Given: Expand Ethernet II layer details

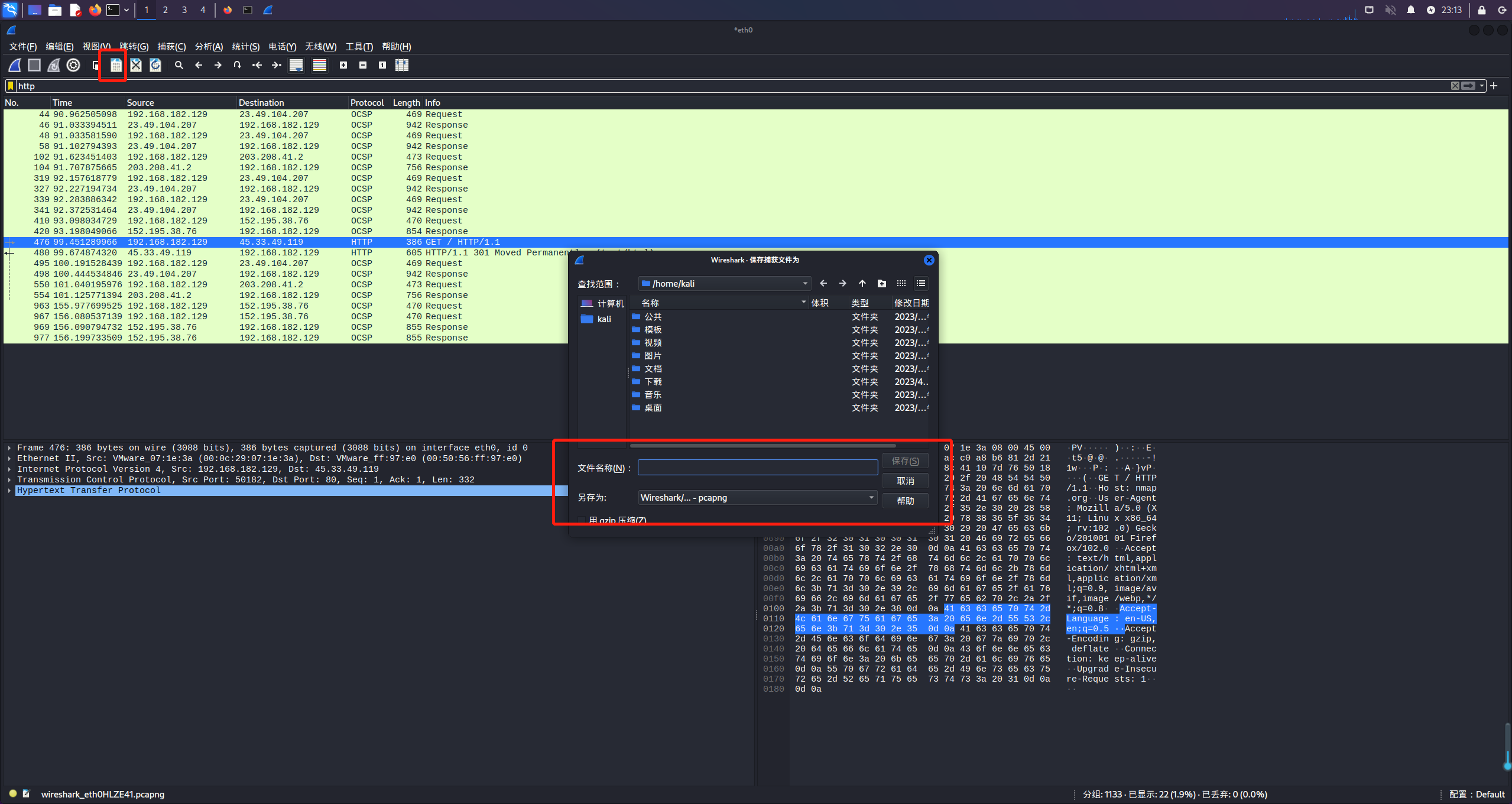Looking at the screenshot, I should 9,459.
